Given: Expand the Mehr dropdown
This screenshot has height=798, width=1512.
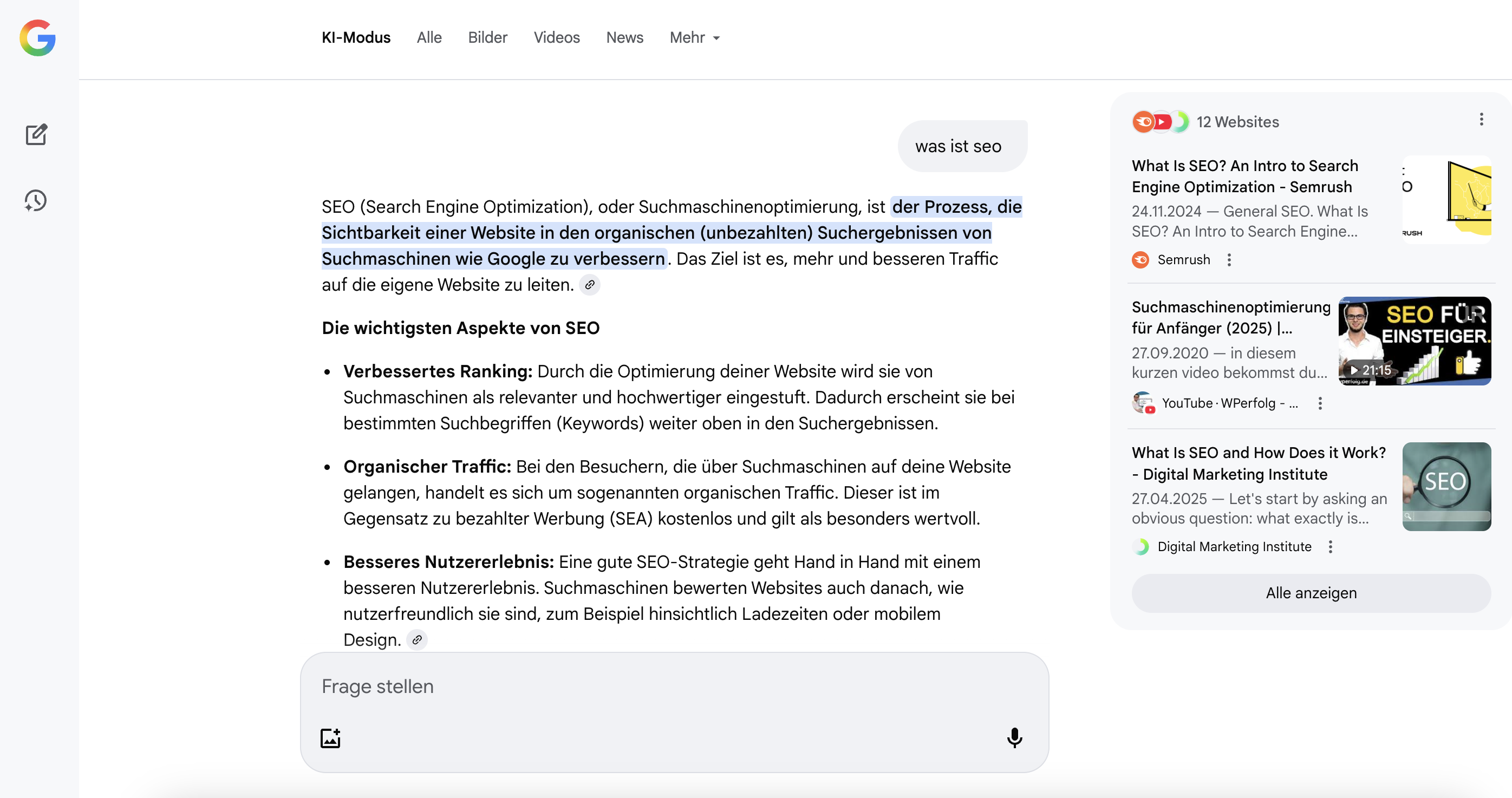Looking at the screenshot, I should click(x=694, y=37).
